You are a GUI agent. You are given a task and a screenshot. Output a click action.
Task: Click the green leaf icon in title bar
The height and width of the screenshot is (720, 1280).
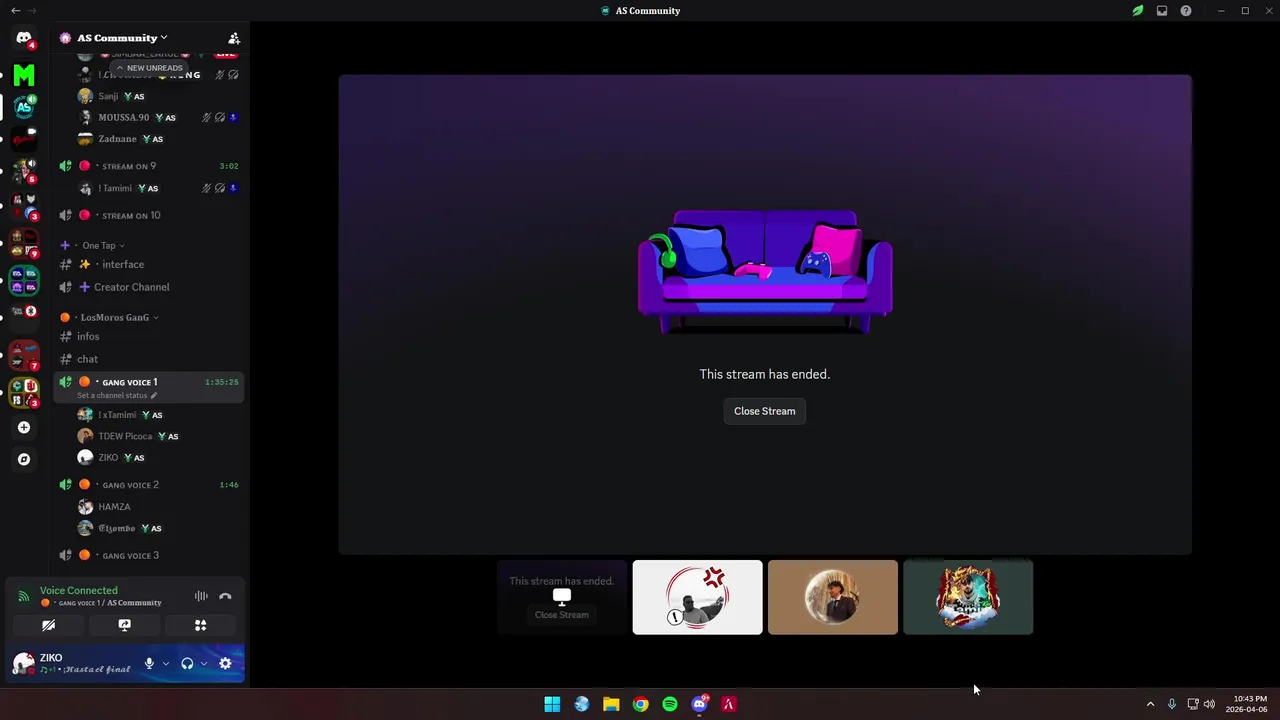(x=1138, y=11)
